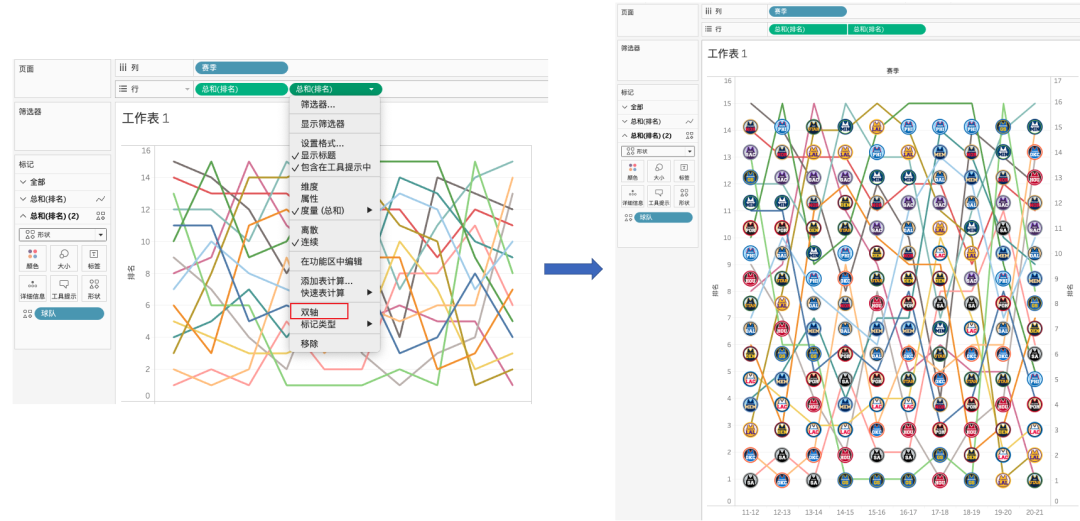Click the 详细信息 marks button in right window
Screen dimensions: 1080x521
click(x=632, y=196)
